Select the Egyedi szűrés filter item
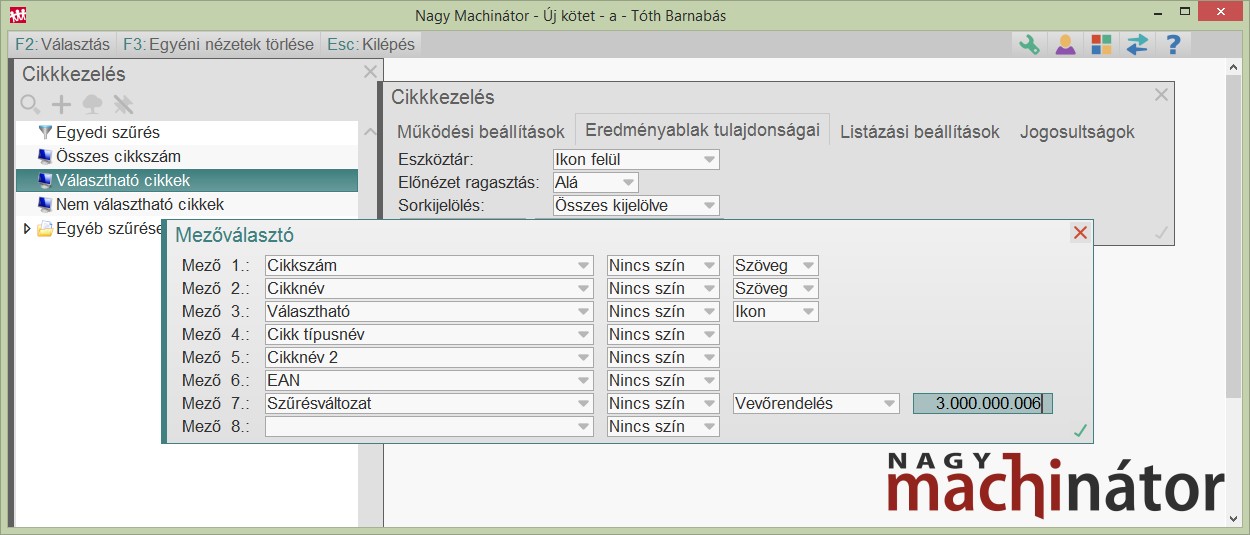 [x=108, y=132]
